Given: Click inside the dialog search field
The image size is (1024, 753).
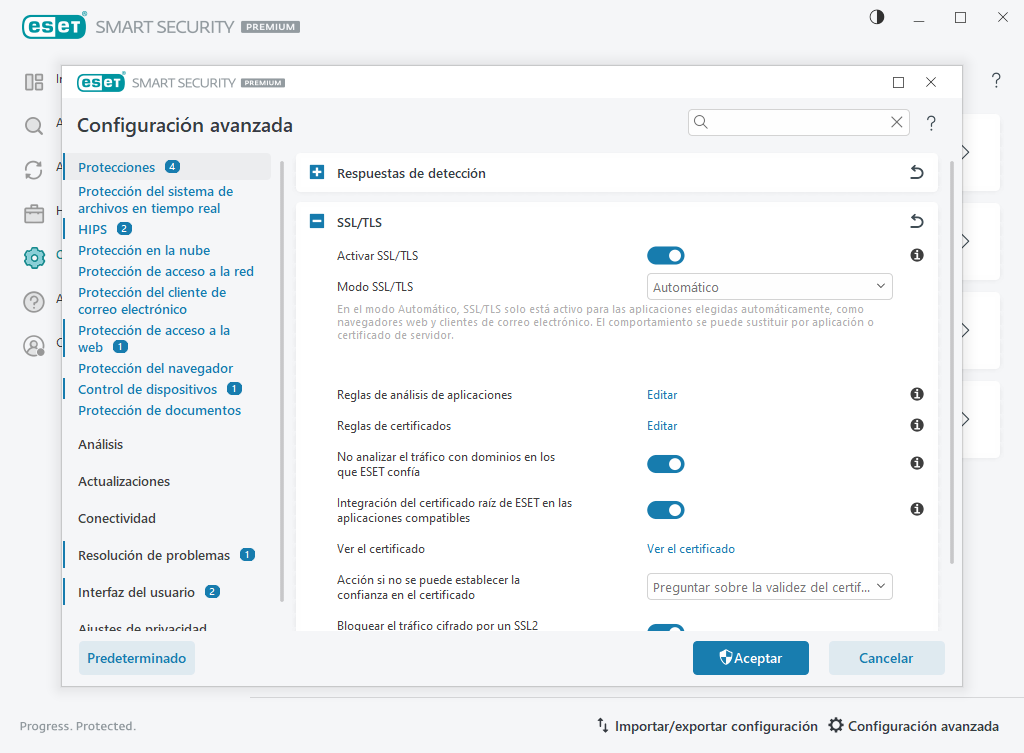Looking at the screenshot, I should coord(790,121).
